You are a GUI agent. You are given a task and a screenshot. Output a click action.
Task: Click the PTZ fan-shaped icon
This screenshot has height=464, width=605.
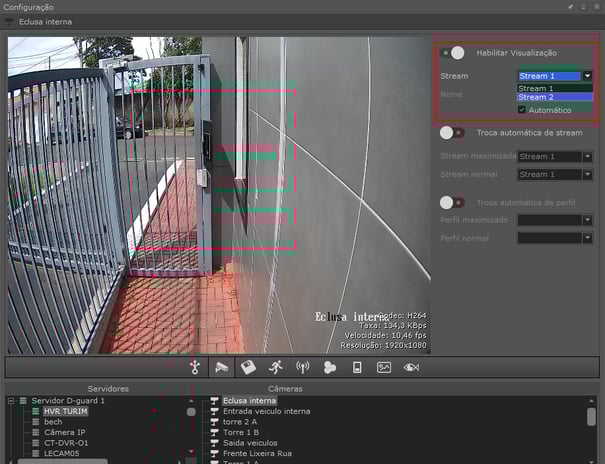[x=330, y=367]
